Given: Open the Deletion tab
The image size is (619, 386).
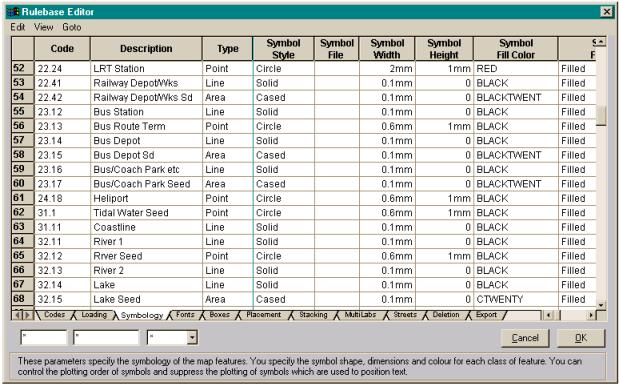Looking at the screenshot, I should click(446, 315).
